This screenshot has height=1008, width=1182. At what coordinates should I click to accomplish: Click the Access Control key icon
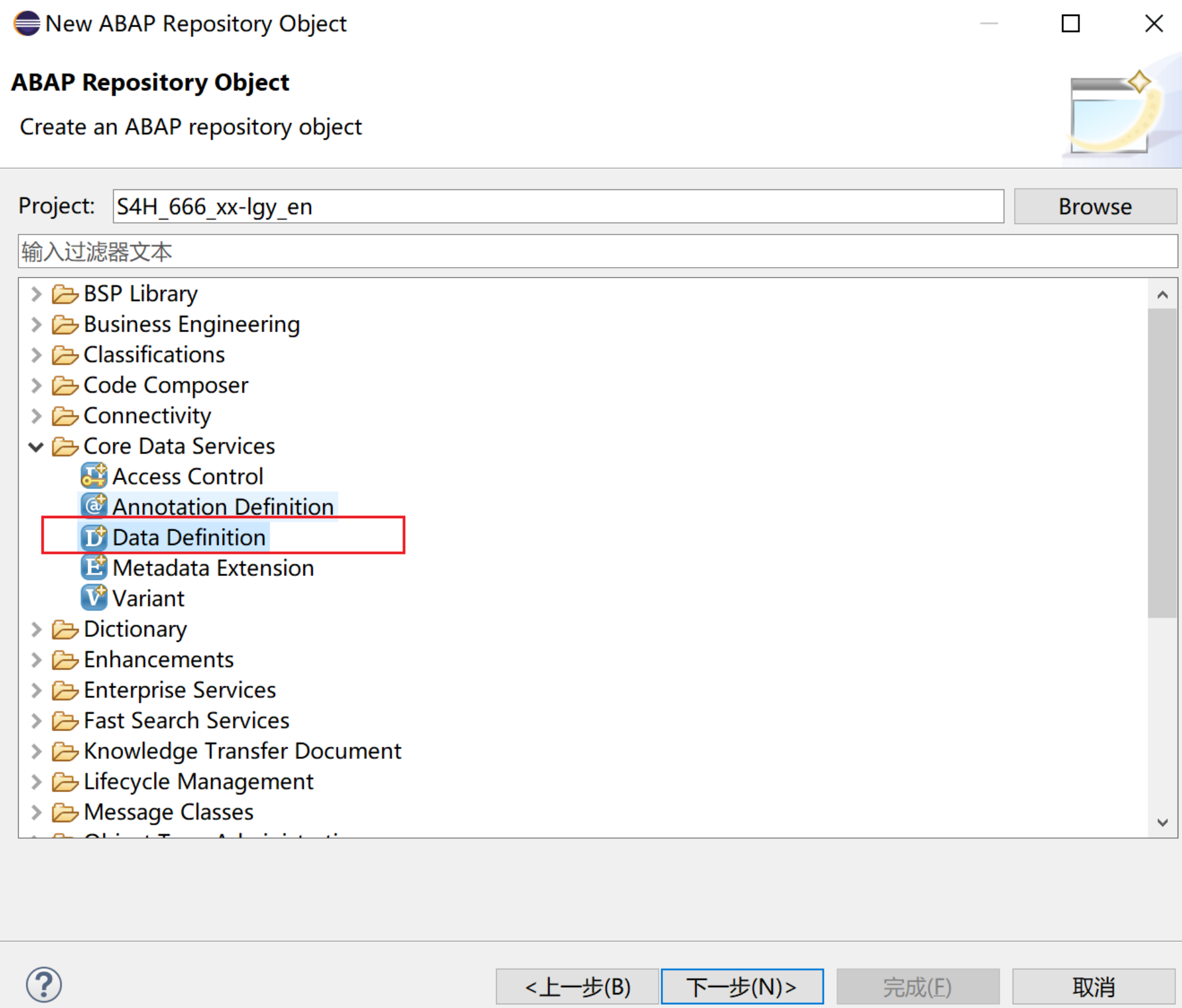click(94, 476)
